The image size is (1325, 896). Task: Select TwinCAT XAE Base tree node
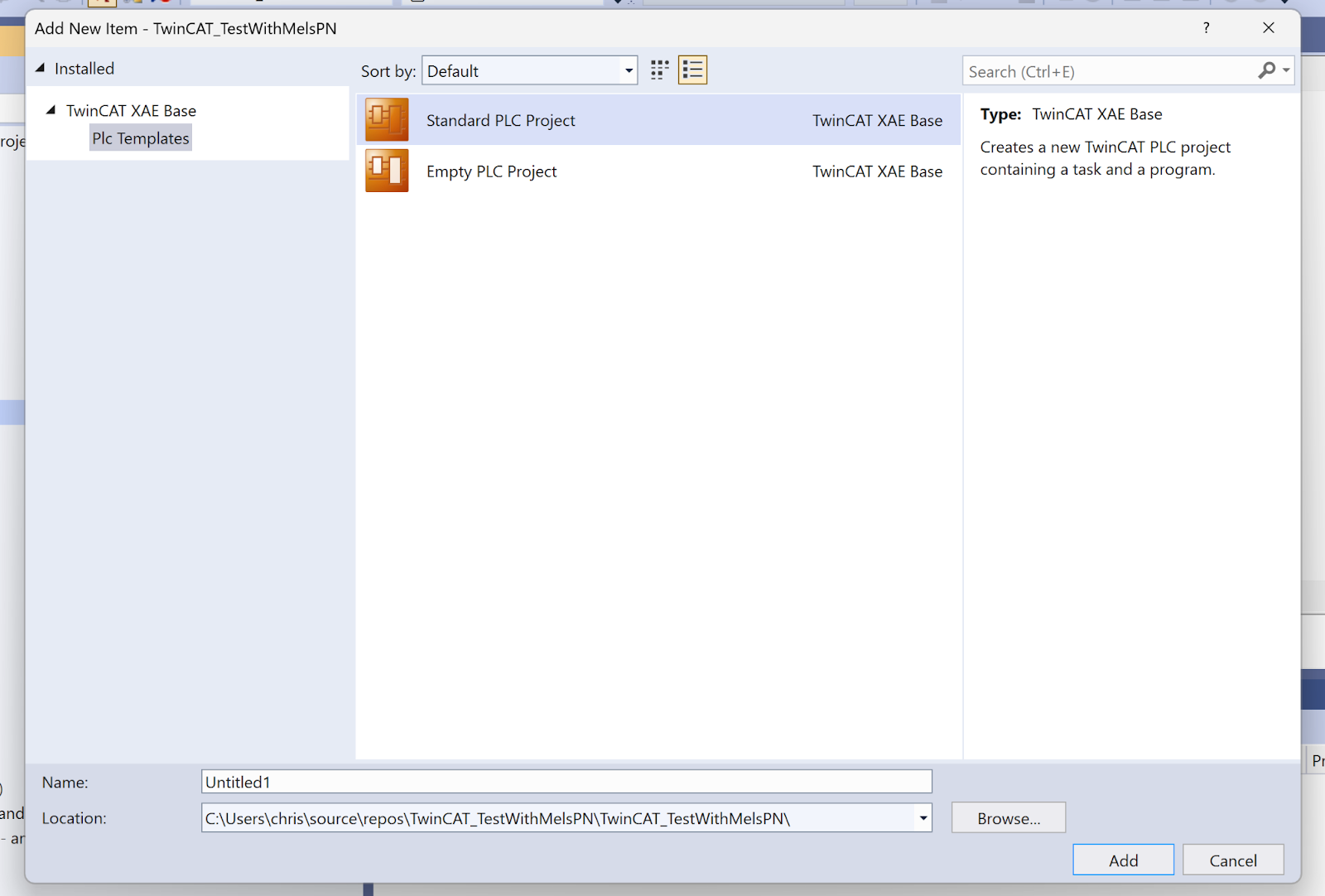pos(132,111)
